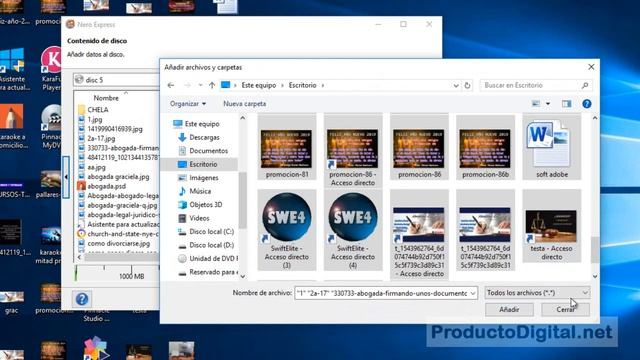Toggle the preview pane icon

(x=567, y=104)
